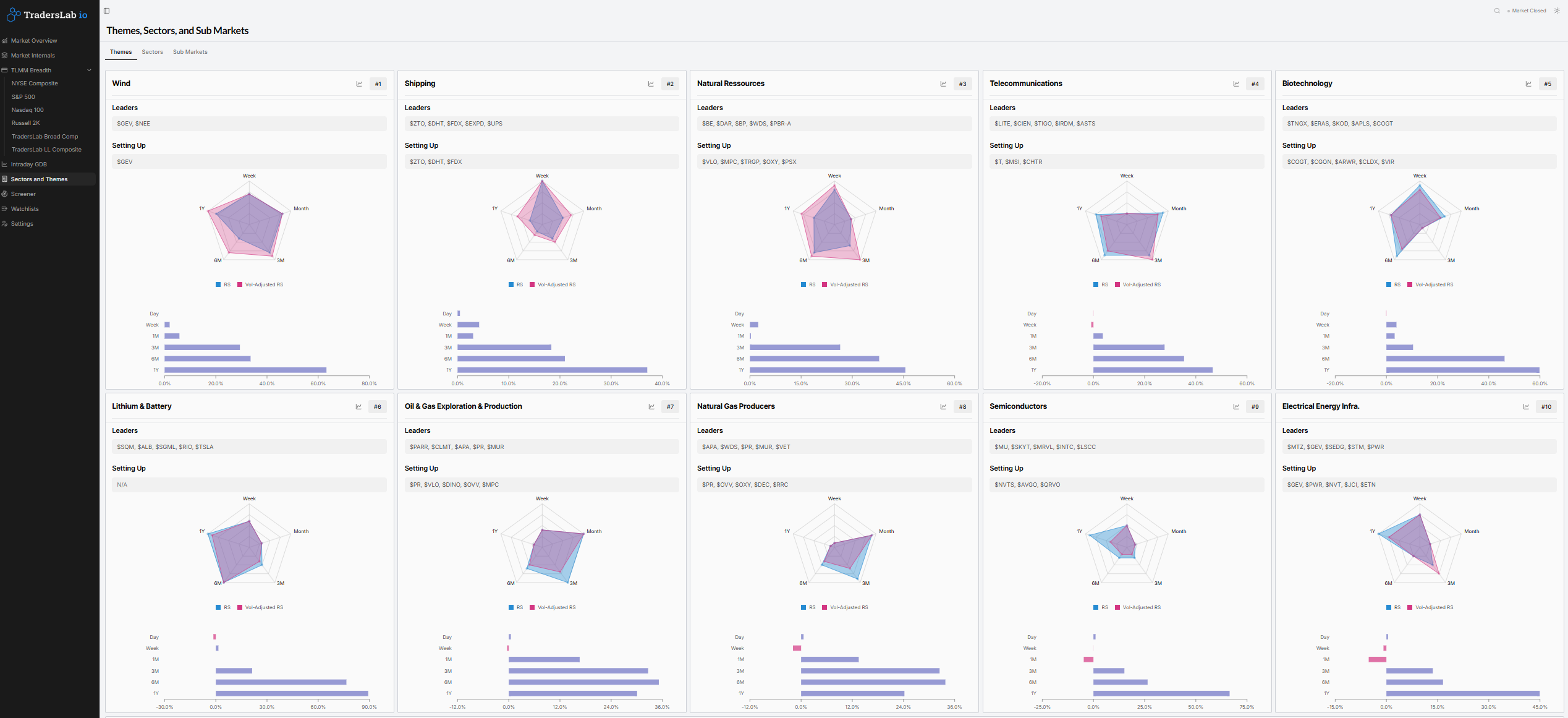
Task: Open the search magnifier icon
Action: click(x=1497, y=11)
